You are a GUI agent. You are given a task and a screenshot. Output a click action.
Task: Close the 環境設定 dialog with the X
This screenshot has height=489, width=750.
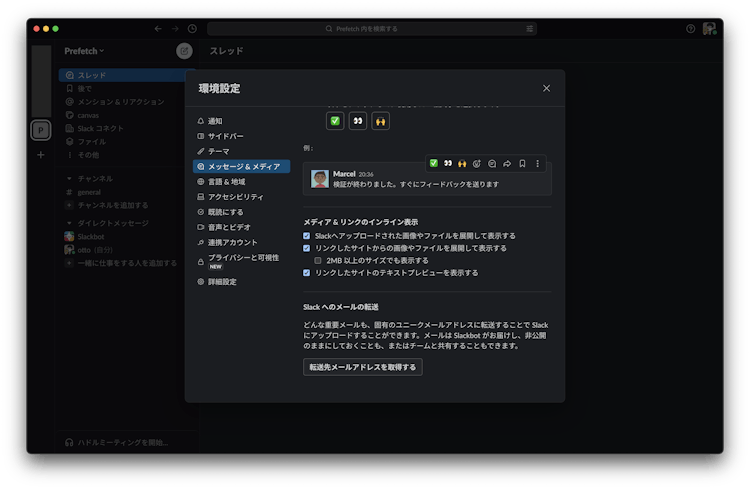[546, 88]
